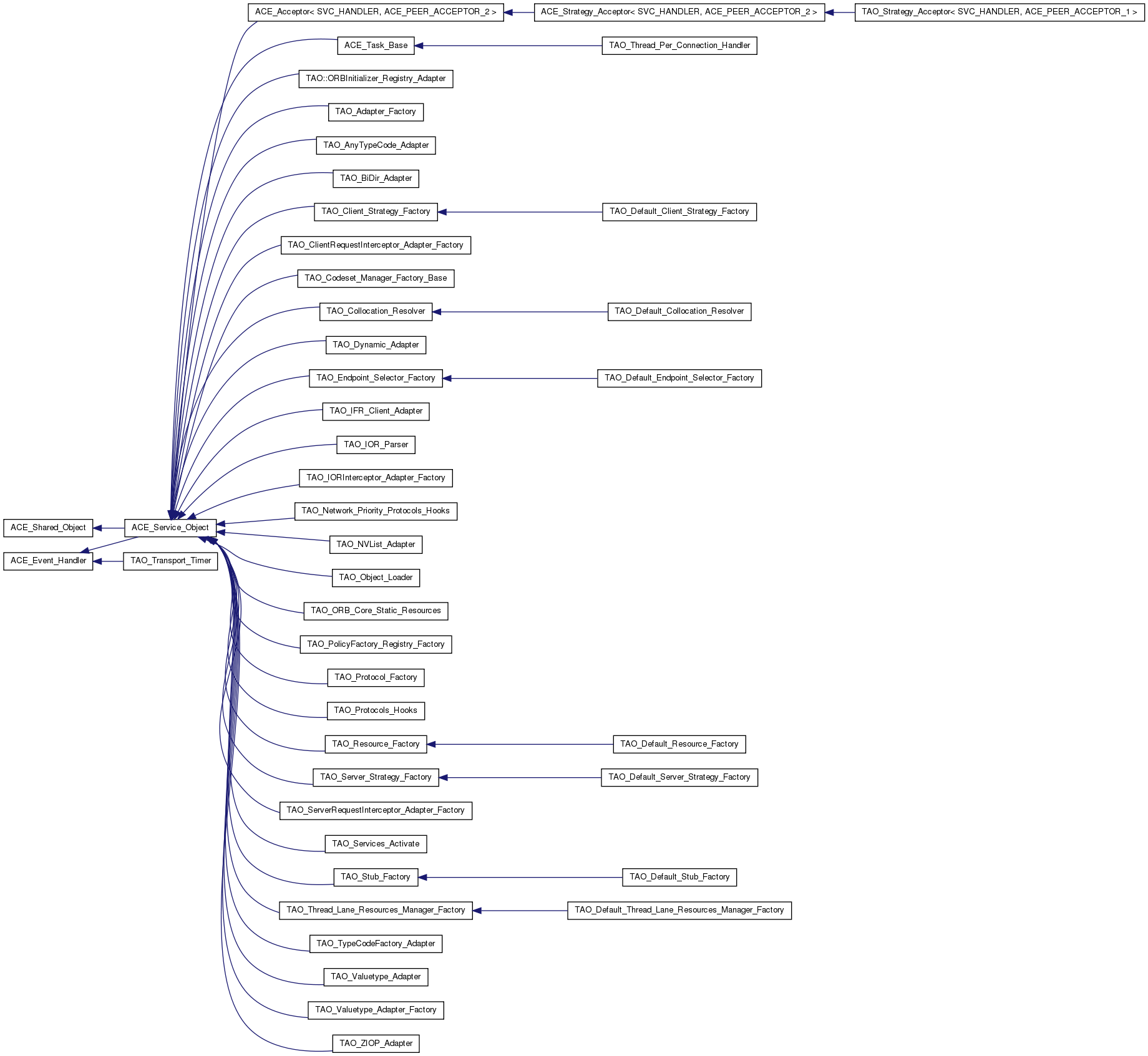Open the ACE_Service_Object class node
1148x1056 pixels.
pyautogui.click(x=170, y=528)
